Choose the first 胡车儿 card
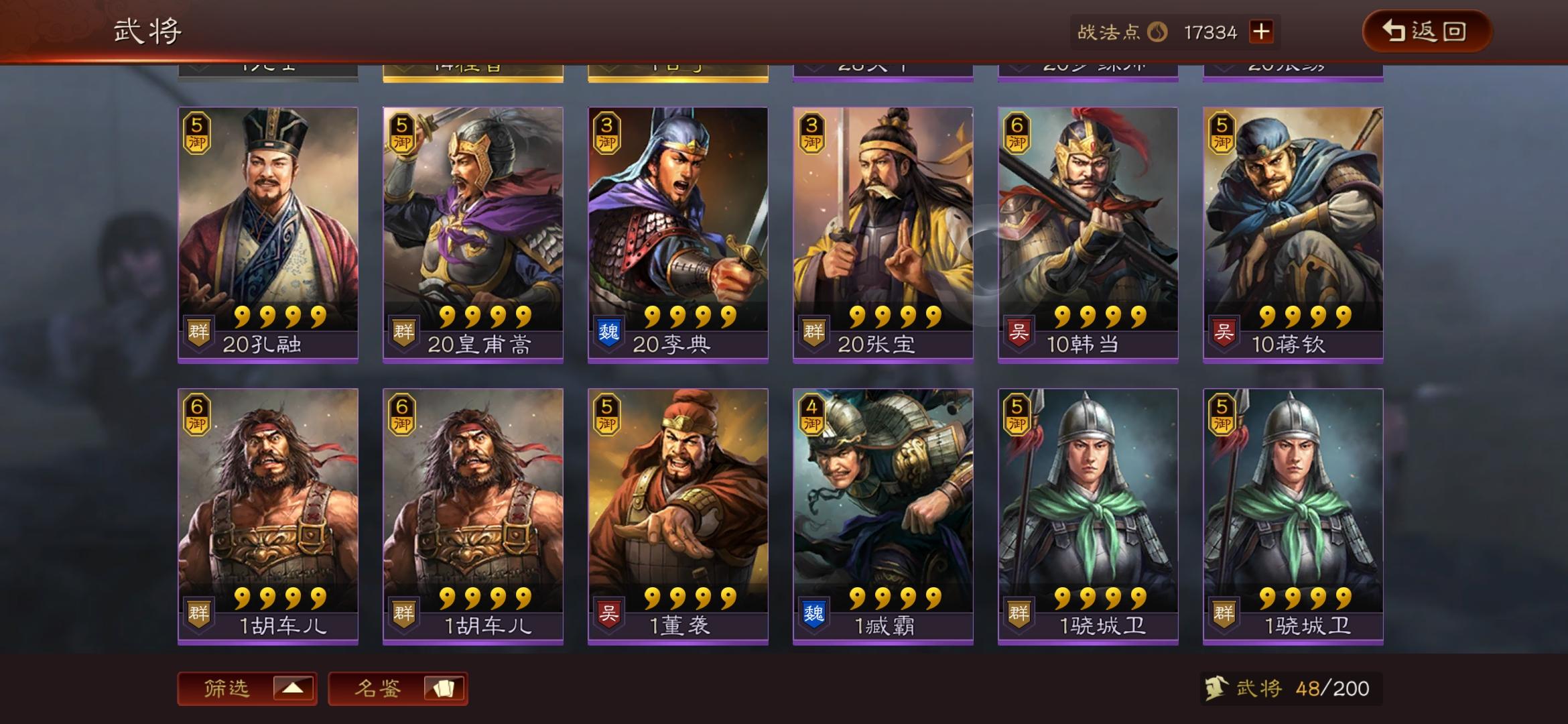The image size is (1568, 724). (x=268, y=516)
